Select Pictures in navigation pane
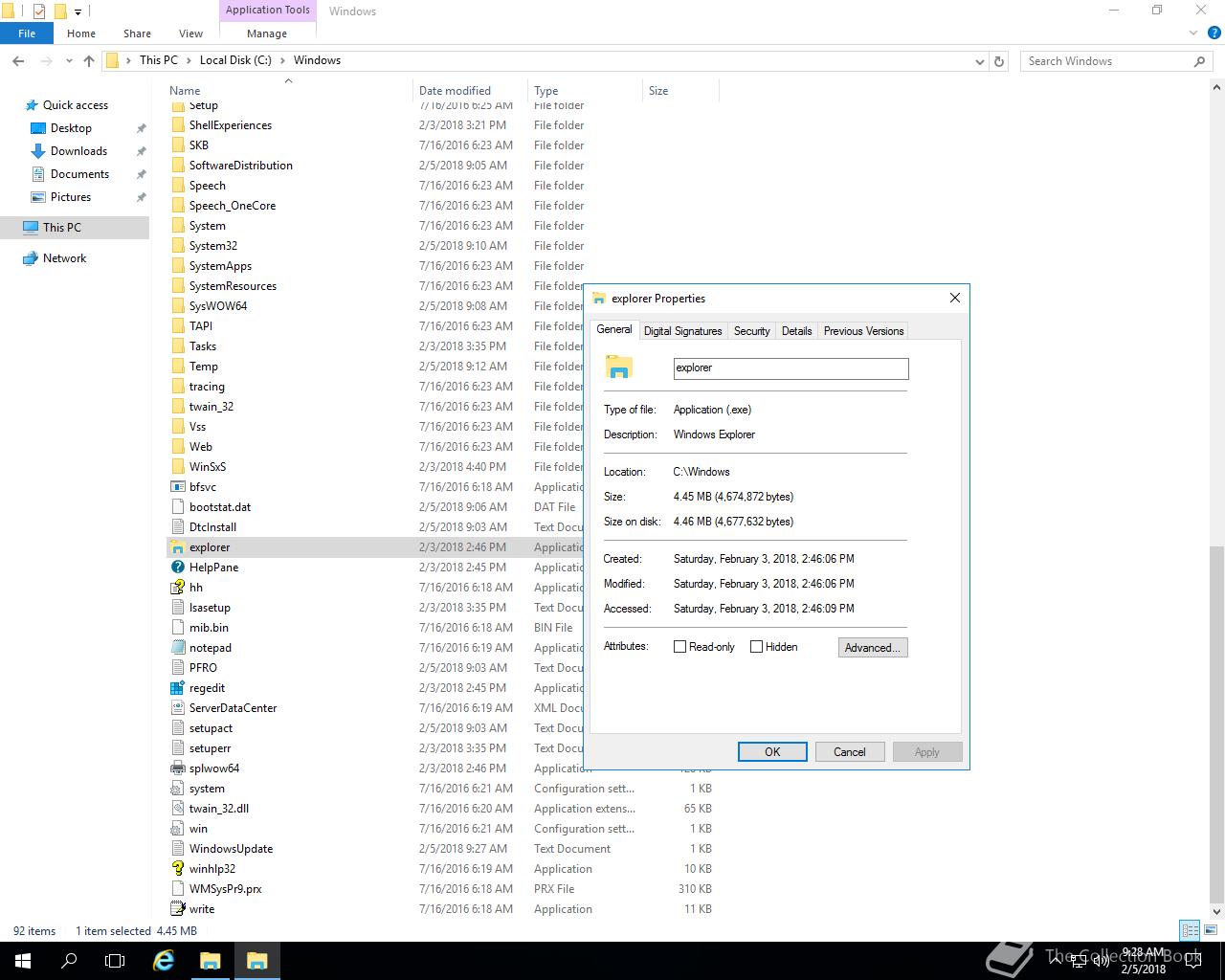The image size is (1225, 980). click(x=71, y=197)
